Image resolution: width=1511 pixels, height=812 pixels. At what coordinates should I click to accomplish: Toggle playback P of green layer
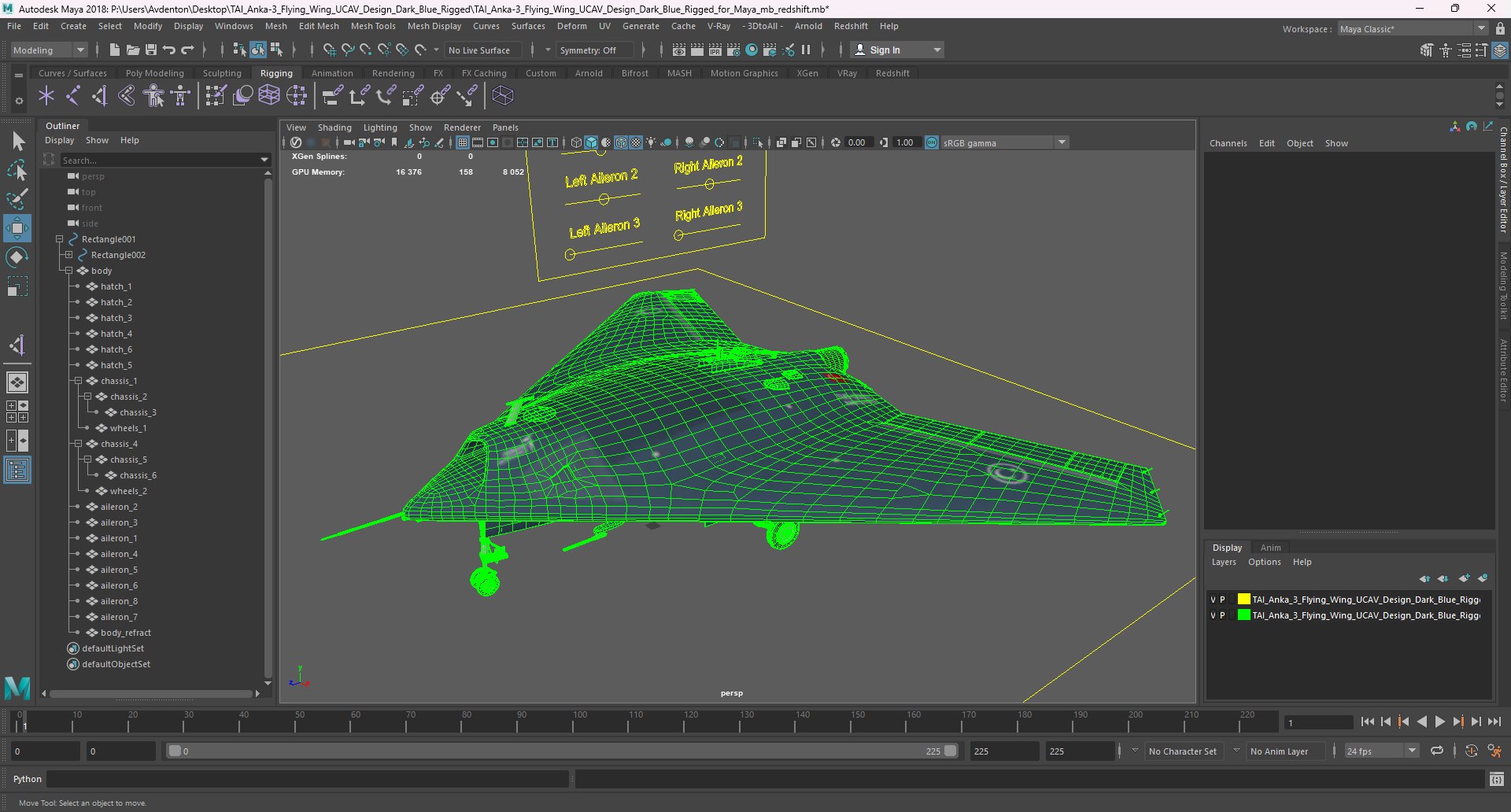(1222, 615)
